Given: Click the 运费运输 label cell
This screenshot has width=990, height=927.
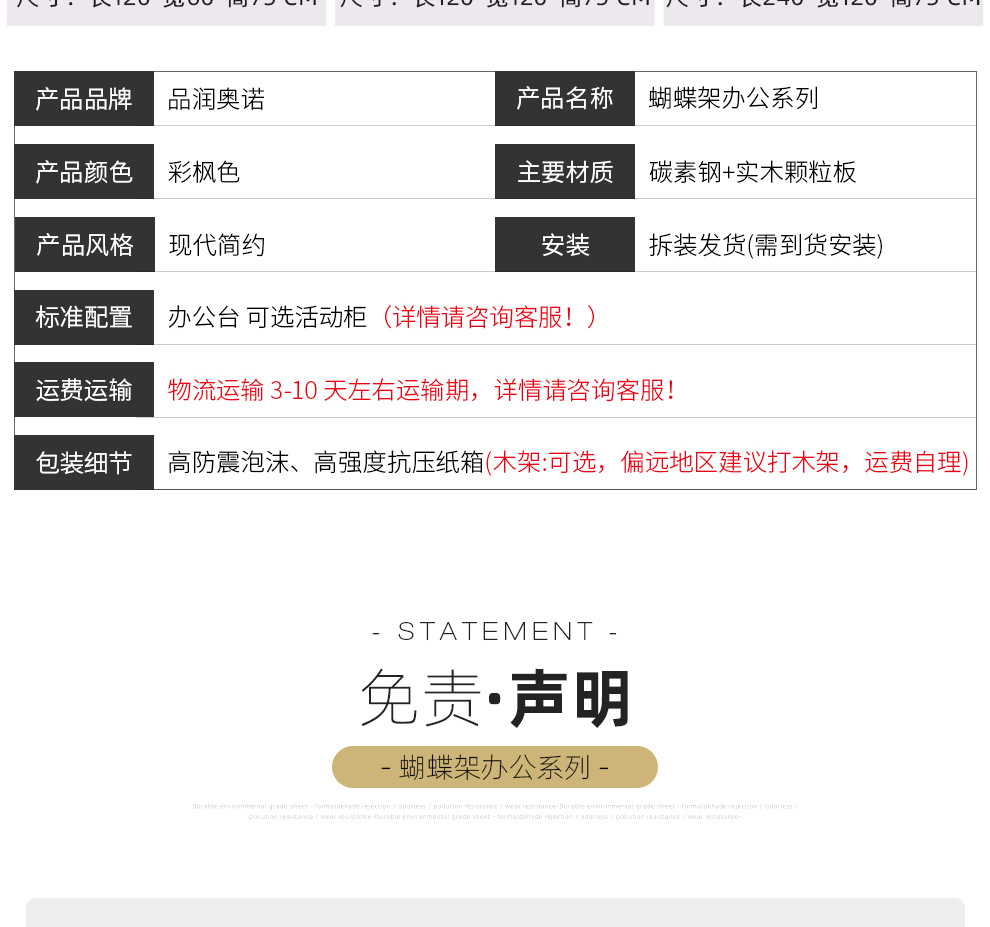Looking at the screenshot, I should [x=84, y=390].
